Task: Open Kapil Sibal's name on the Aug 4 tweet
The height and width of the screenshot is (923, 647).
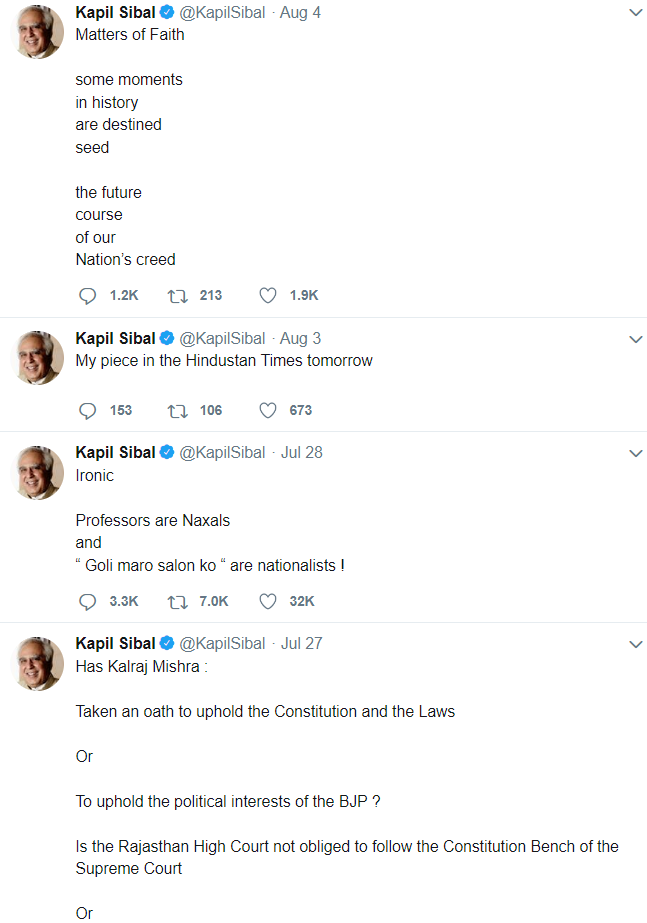Action: point(115,12)
